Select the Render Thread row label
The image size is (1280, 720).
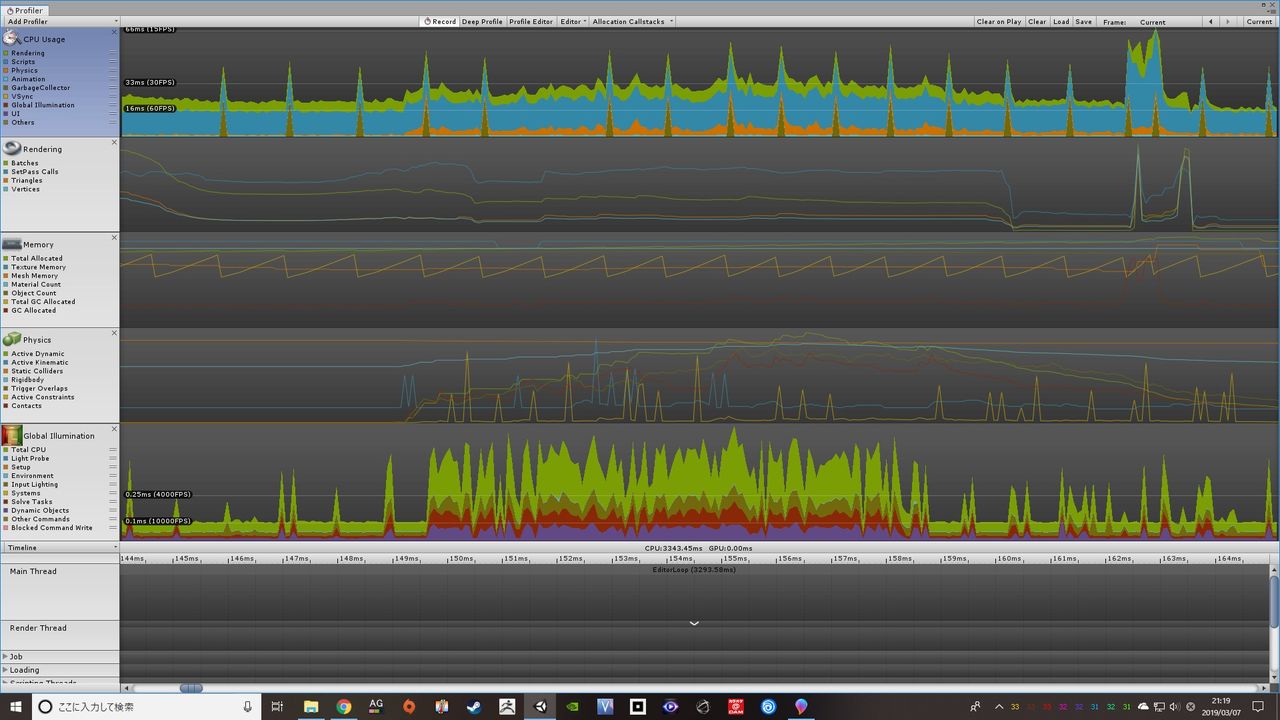pos(38,628)
